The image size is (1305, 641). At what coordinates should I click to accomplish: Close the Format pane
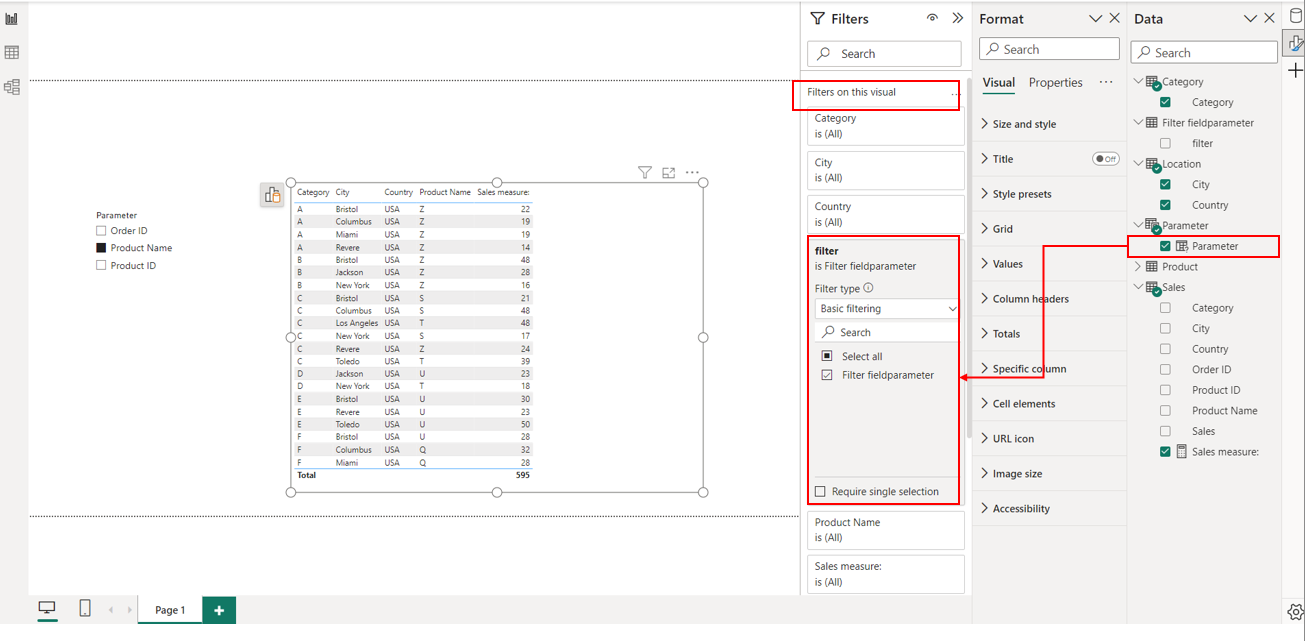pyautogui.click(x=1115, y=18)
